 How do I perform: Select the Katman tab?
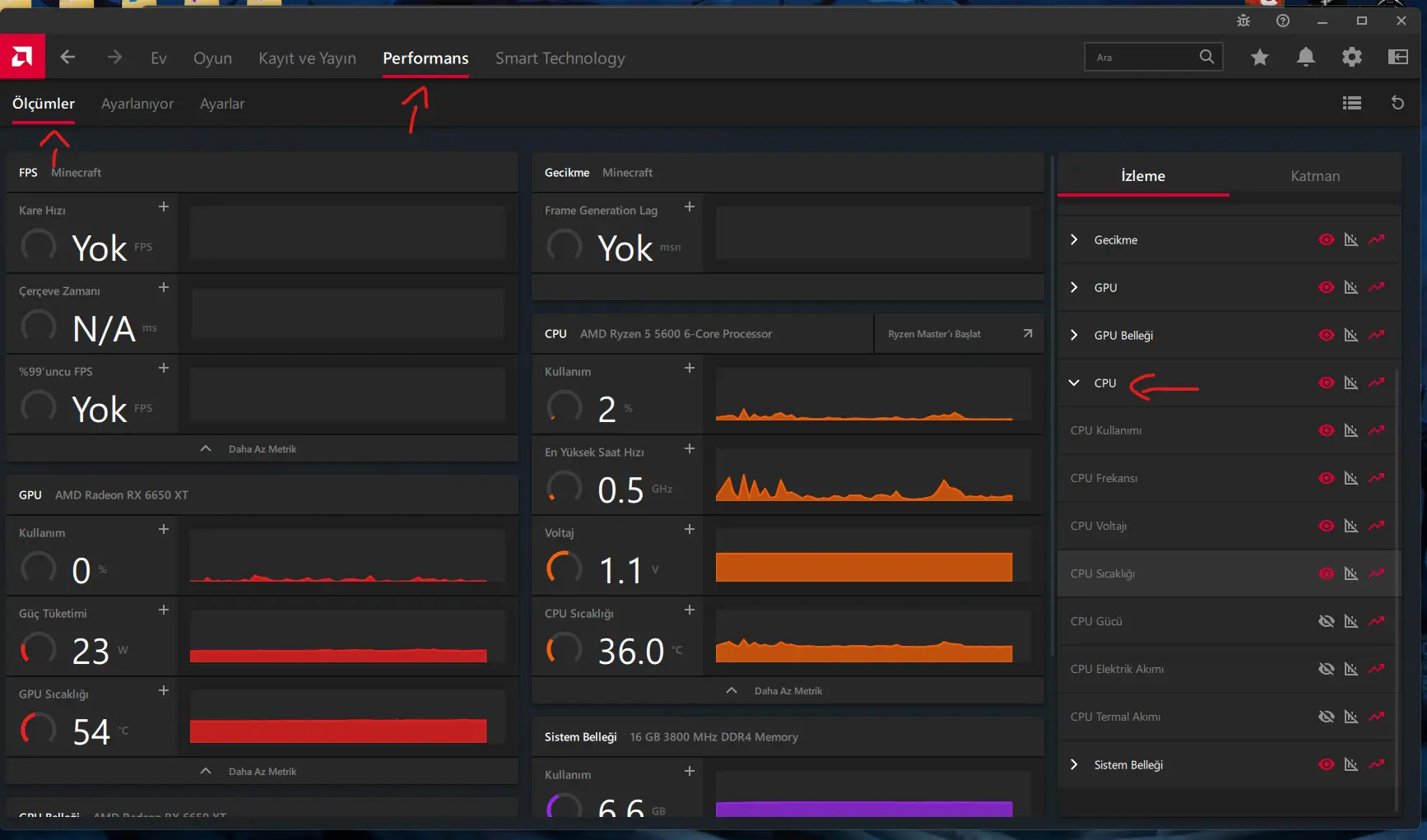point(1315,176)
